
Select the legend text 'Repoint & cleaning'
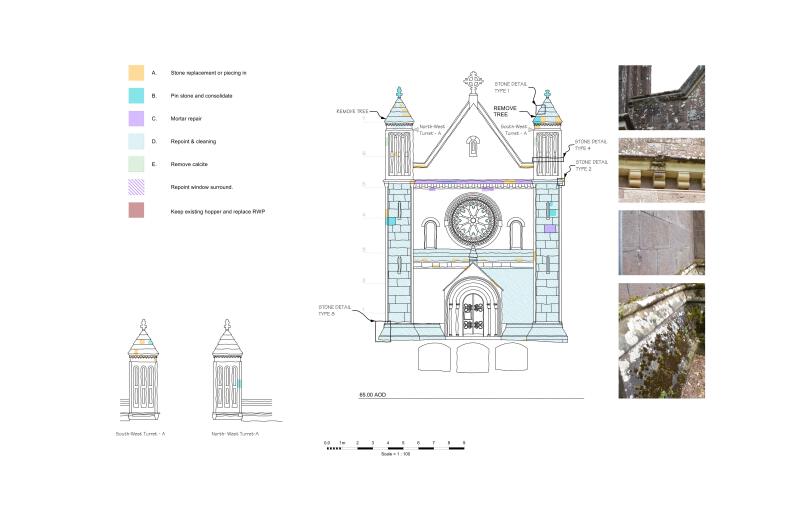193,141
